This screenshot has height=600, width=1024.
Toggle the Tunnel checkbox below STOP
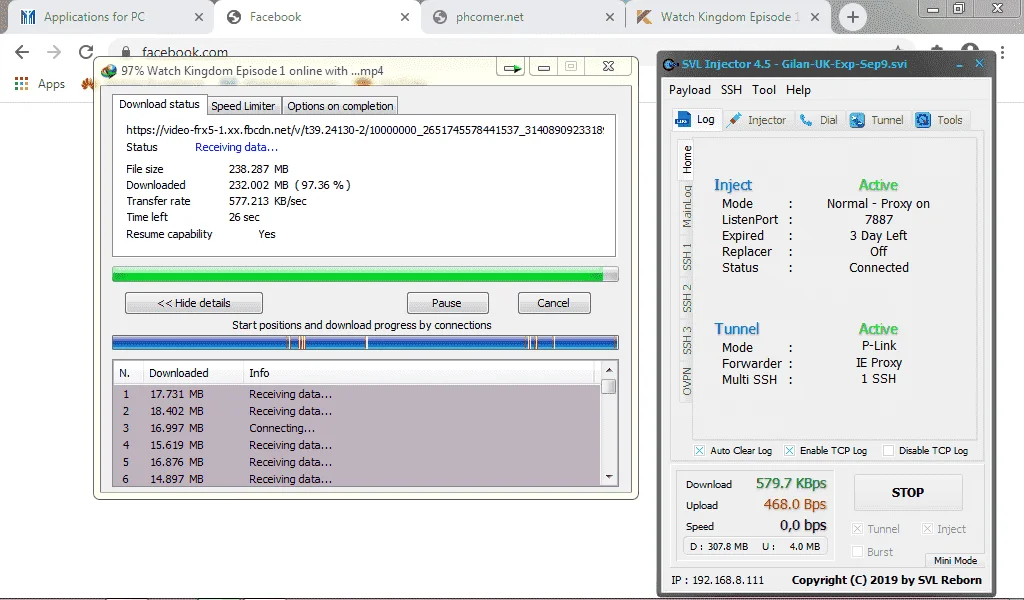tap(857, 529)
